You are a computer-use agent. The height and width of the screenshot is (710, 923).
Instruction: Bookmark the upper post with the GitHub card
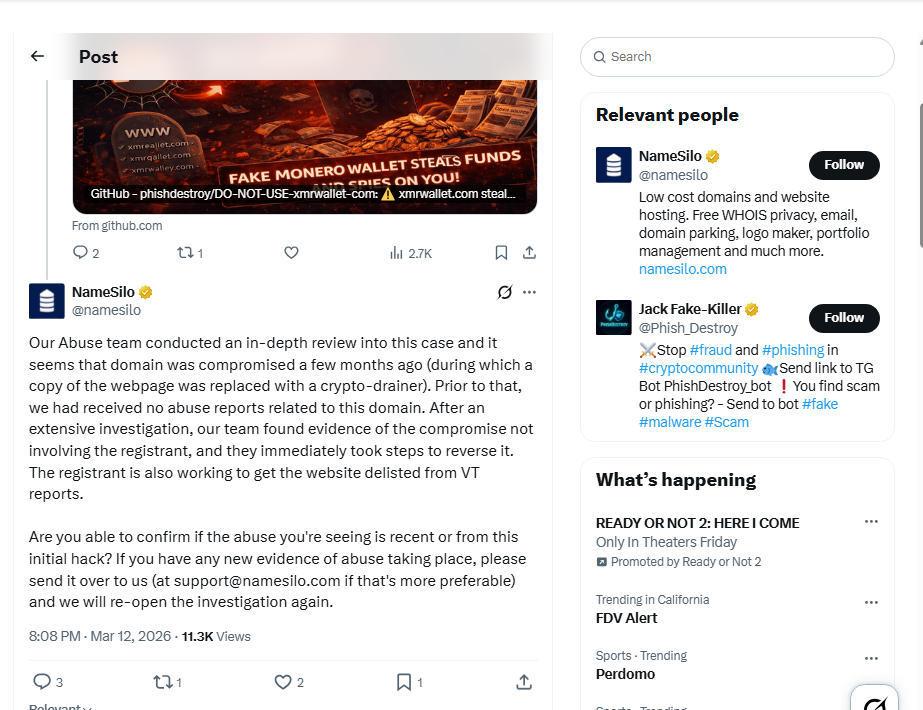coord(501,253)
